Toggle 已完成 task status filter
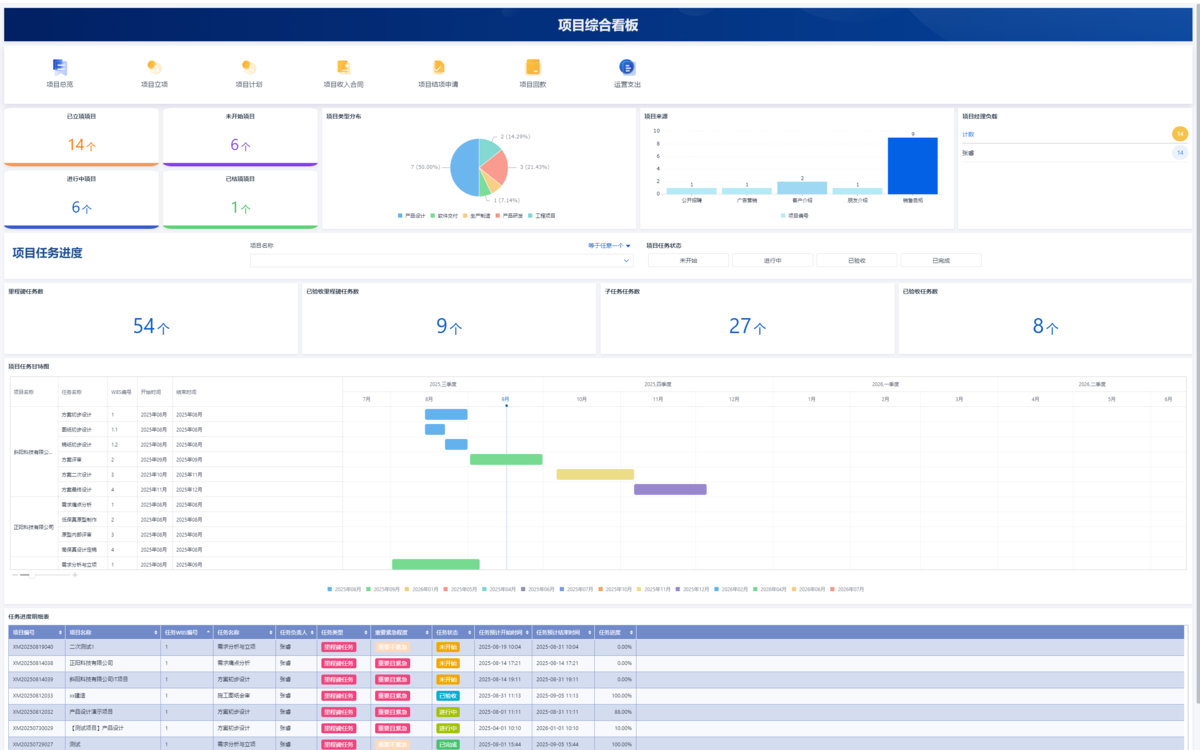 coord(940,260)
